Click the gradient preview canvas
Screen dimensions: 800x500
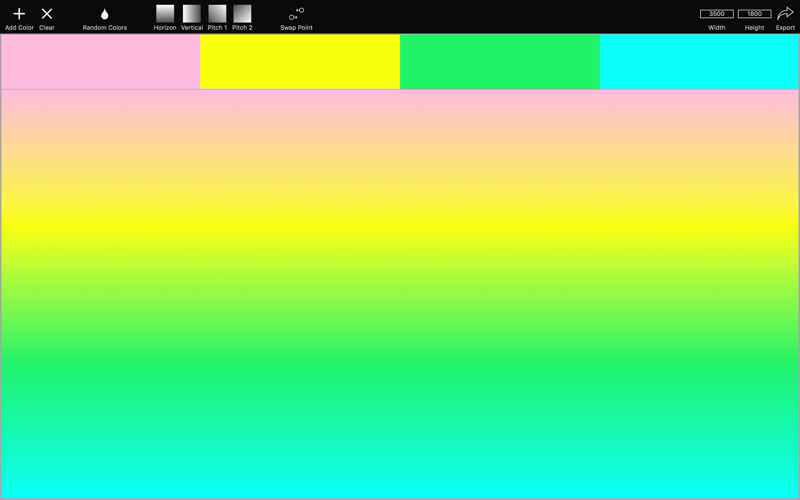(x=400, y=294)
